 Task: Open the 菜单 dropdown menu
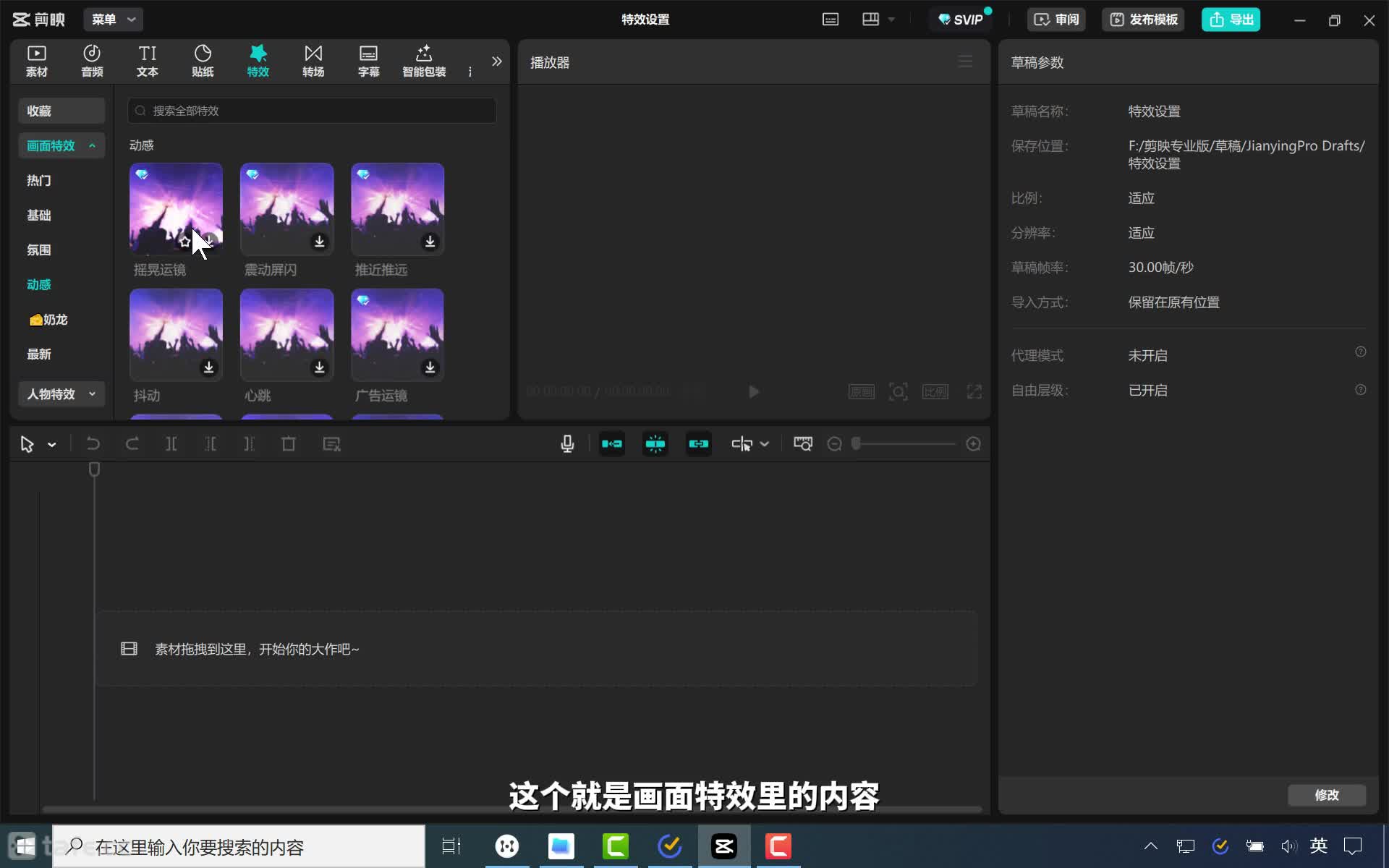point(114,20)
